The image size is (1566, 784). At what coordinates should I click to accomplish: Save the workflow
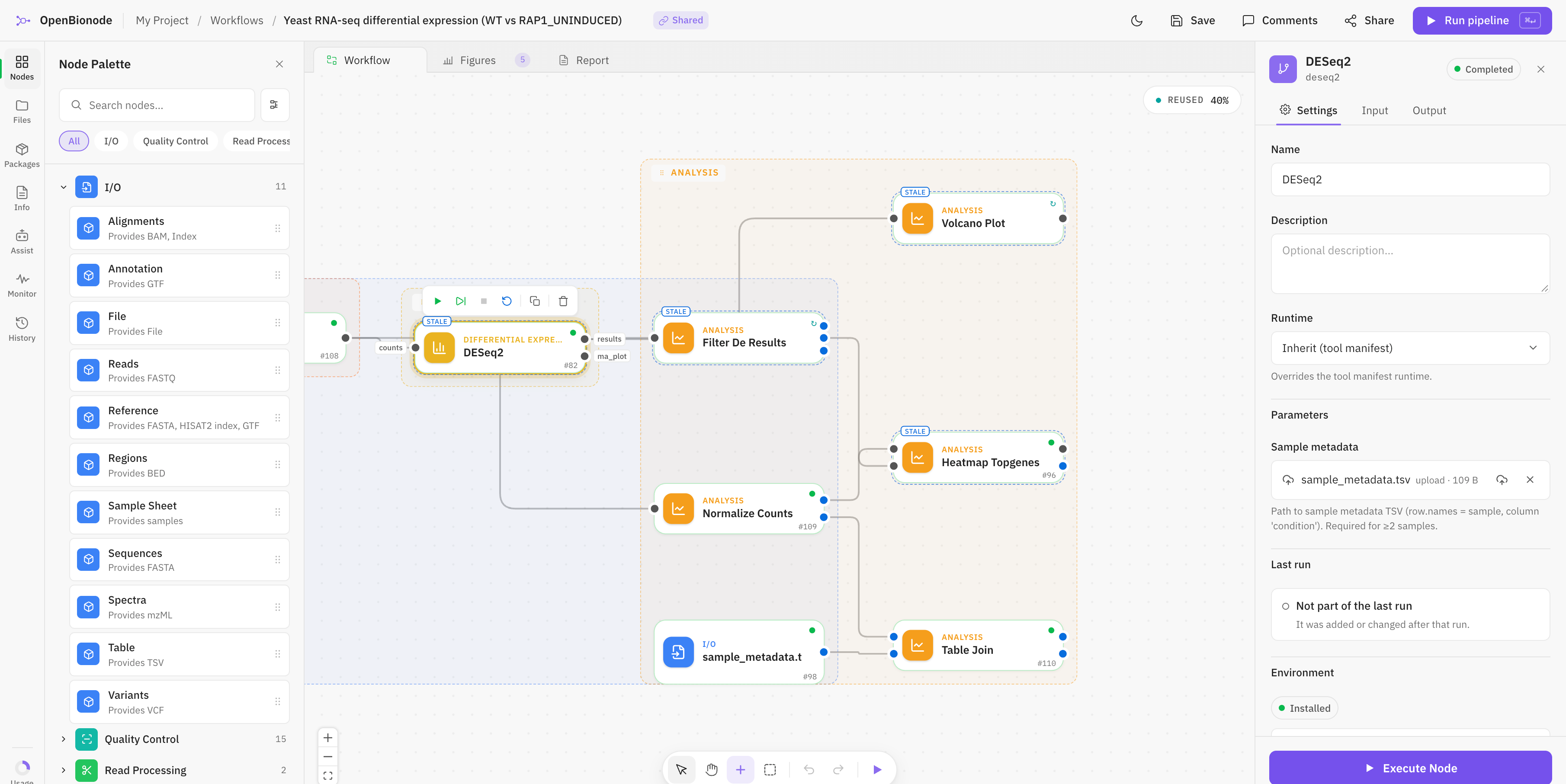pos(1192,21)
